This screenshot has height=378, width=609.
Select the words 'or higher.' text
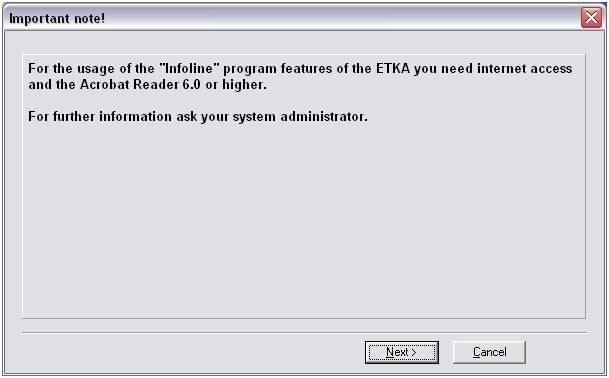236,85
